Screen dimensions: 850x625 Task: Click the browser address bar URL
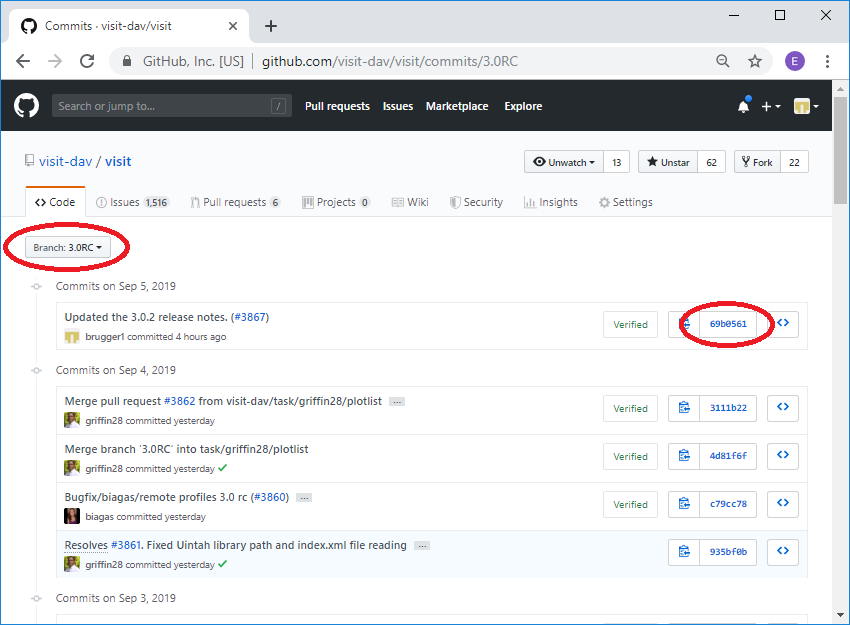tap(390, 61)
